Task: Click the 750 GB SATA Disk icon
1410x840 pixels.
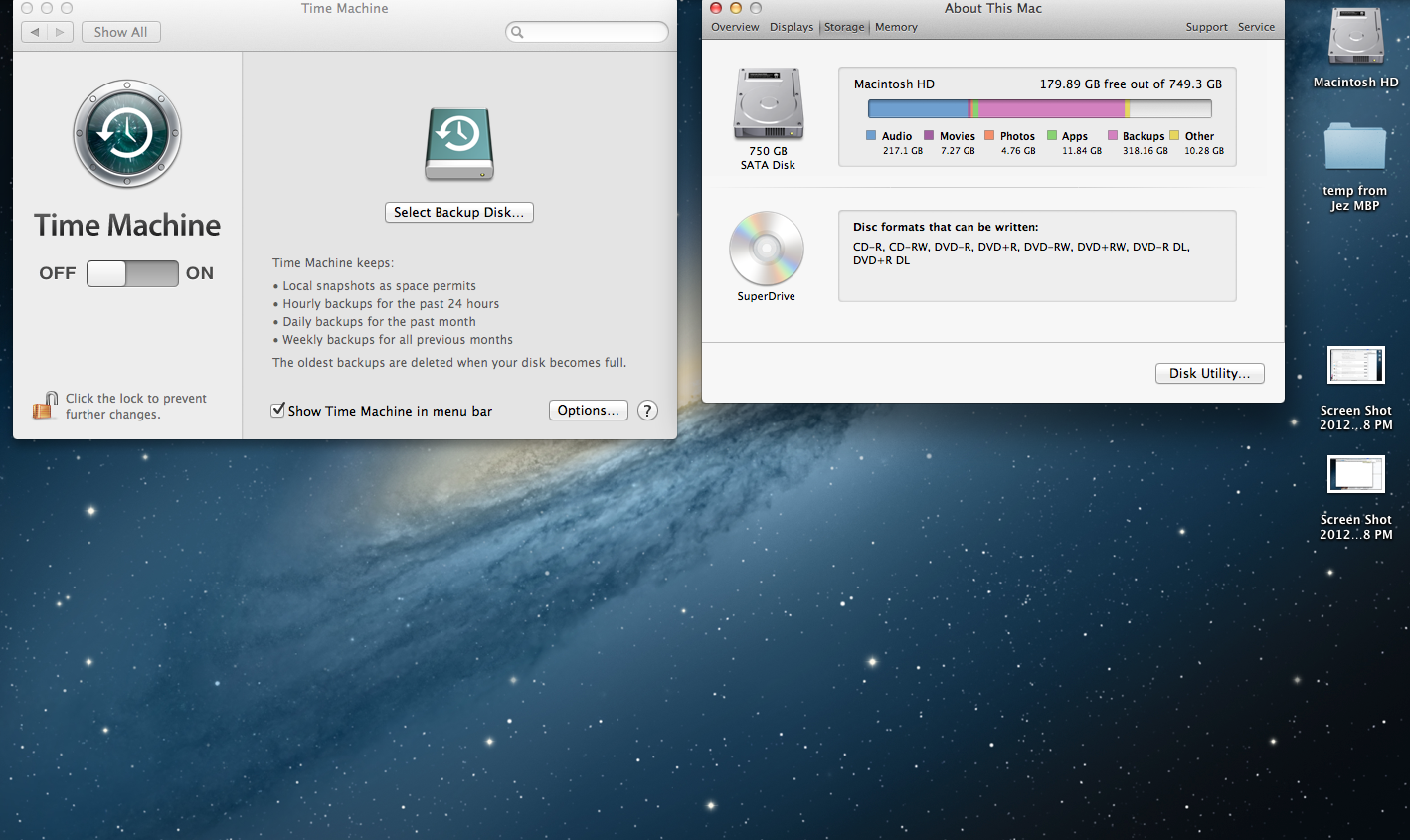Action: coord(768,104)
